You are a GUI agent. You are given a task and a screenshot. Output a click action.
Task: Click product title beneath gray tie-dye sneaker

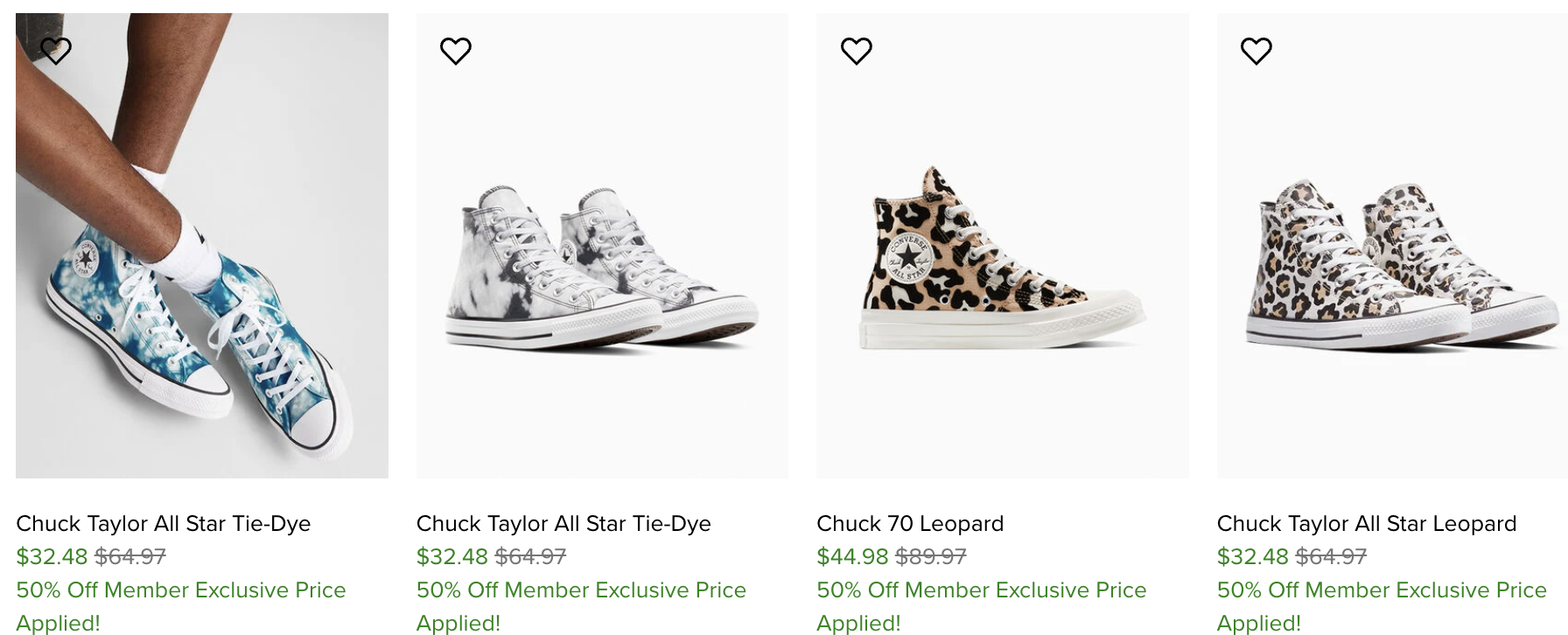click(x=563, y=523)
